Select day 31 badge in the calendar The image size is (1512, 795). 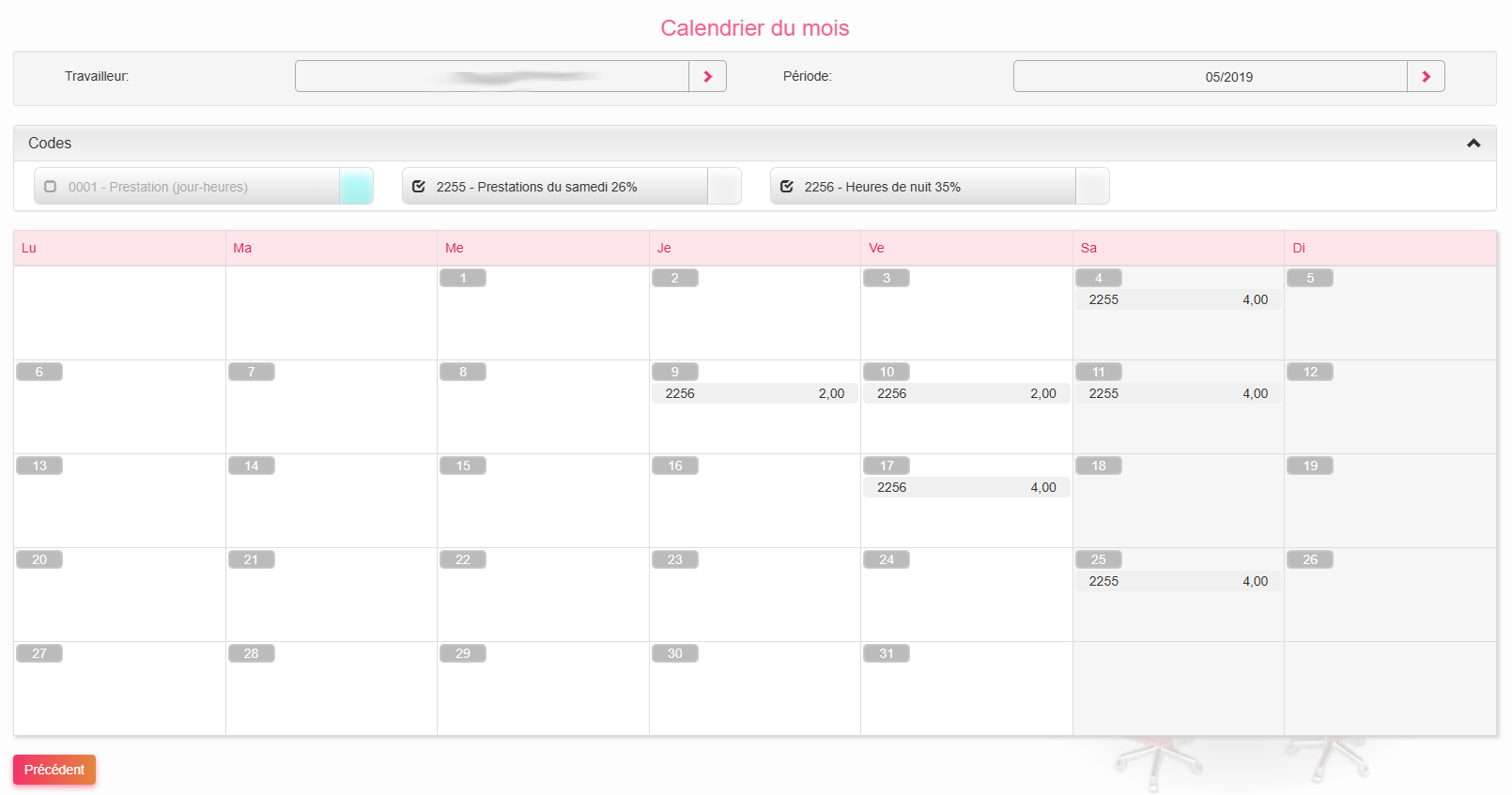[x=886, y=653]
